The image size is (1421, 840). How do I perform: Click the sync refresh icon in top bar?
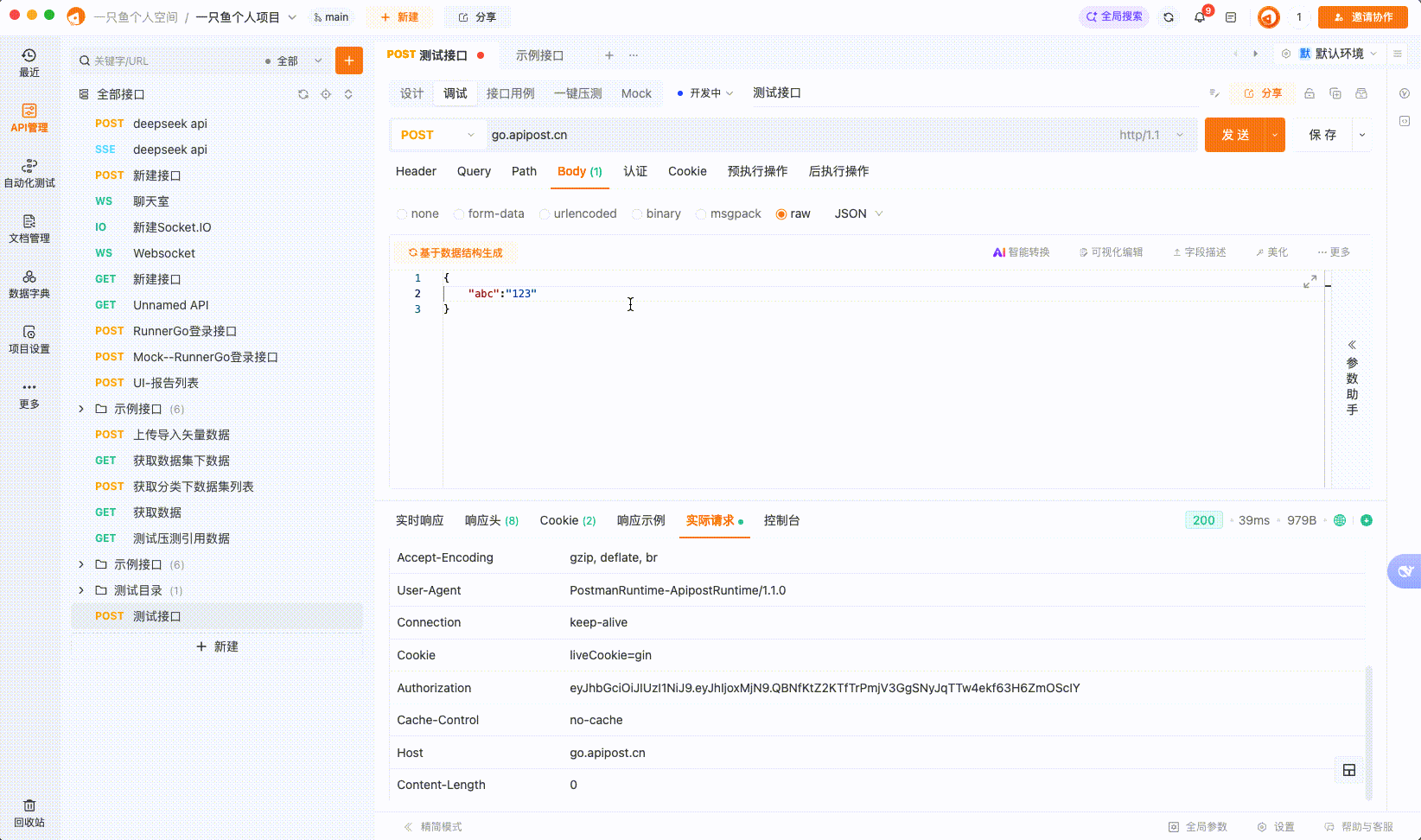pos(1169,16)
